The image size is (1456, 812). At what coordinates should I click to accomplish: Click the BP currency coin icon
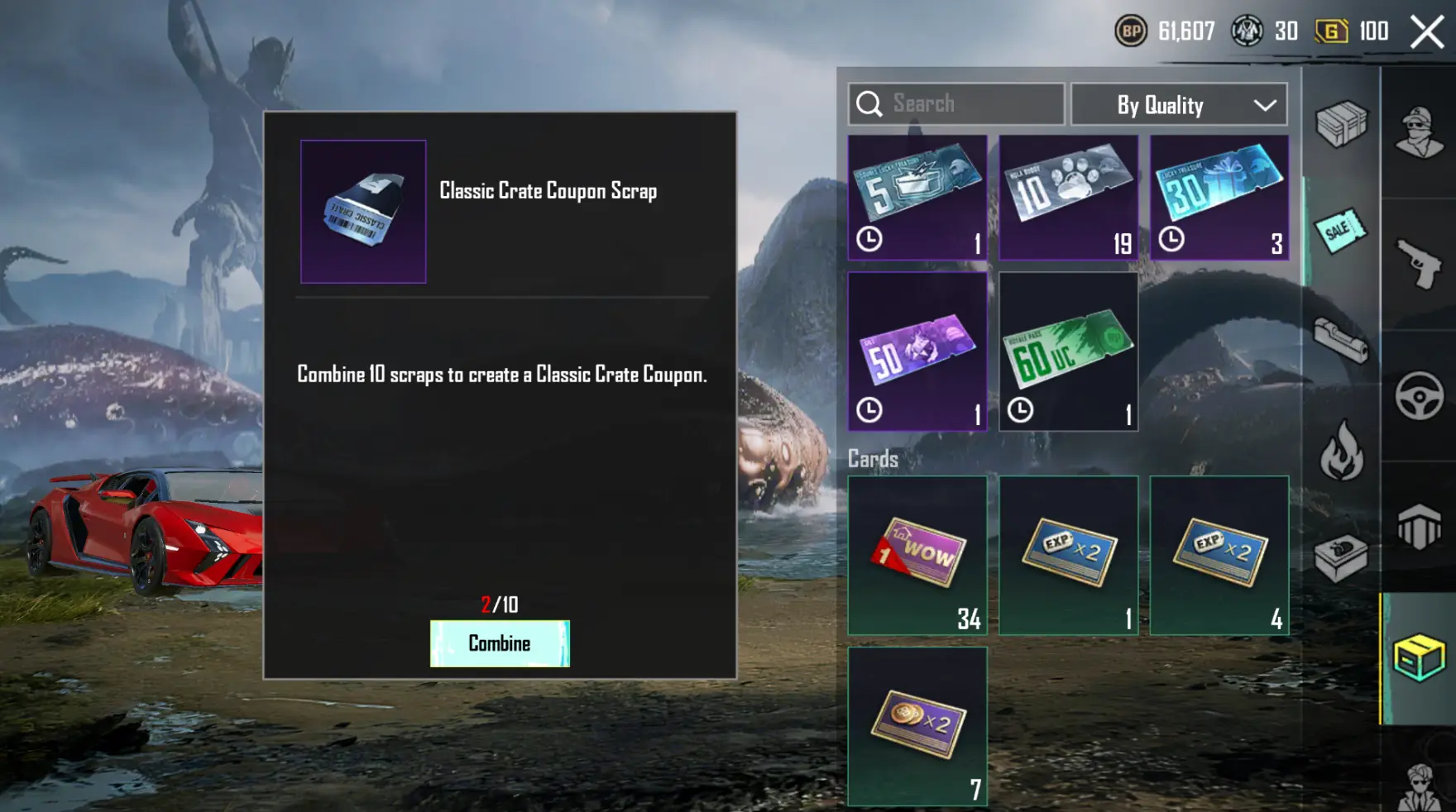click(1130, 31)
